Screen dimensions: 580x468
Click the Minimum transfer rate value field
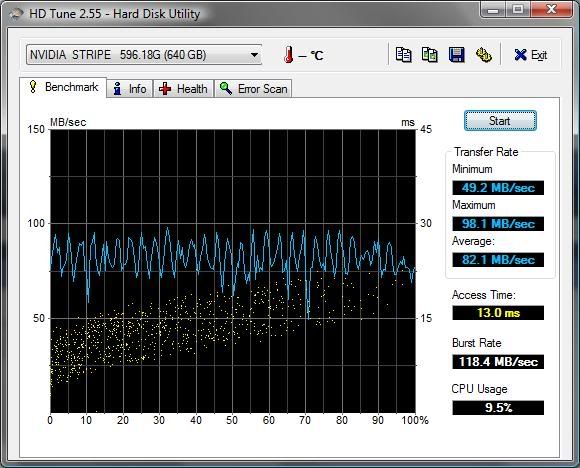tap(498, 188)
